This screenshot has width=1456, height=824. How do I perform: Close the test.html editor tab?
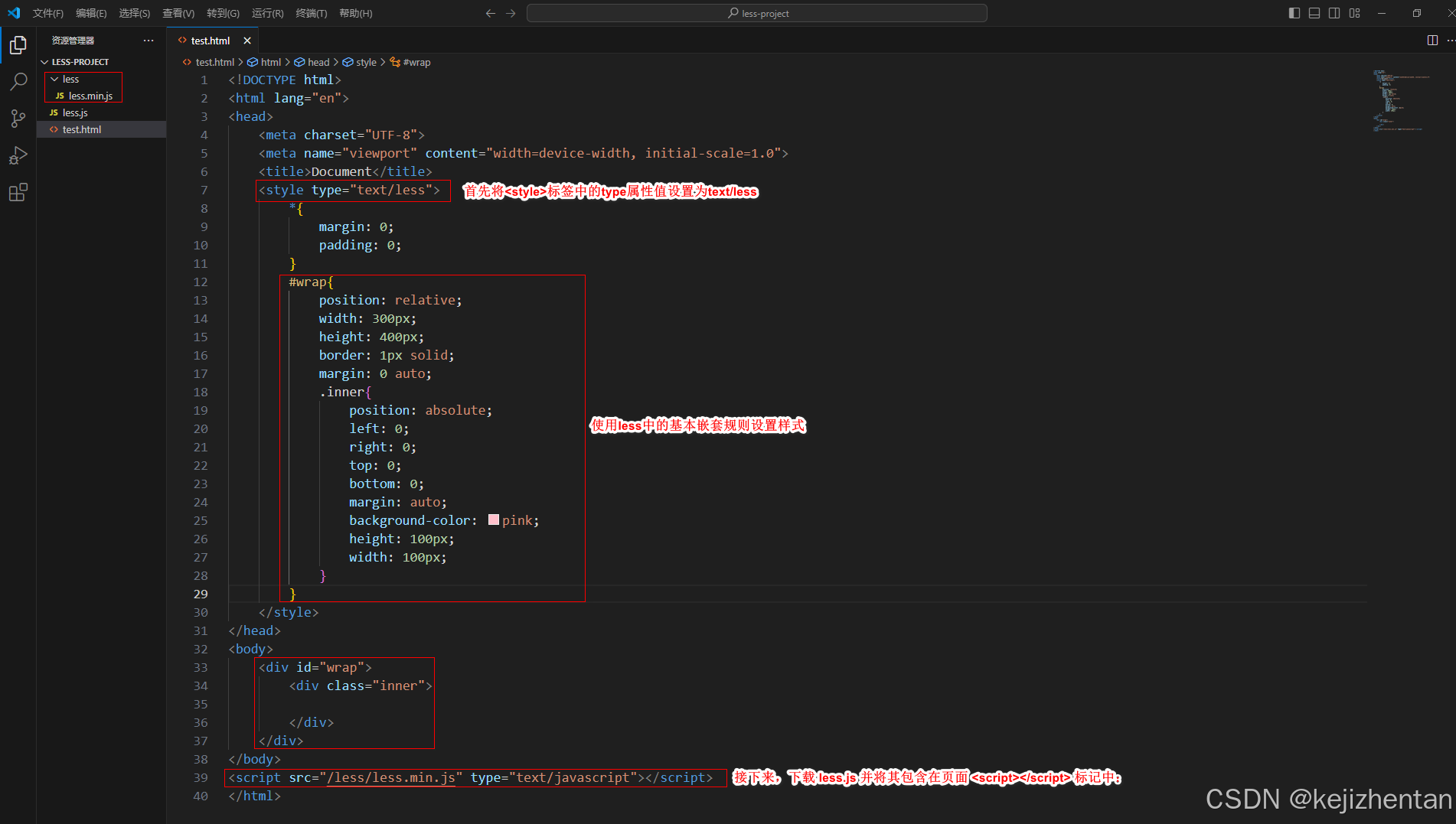click(247, 41)
